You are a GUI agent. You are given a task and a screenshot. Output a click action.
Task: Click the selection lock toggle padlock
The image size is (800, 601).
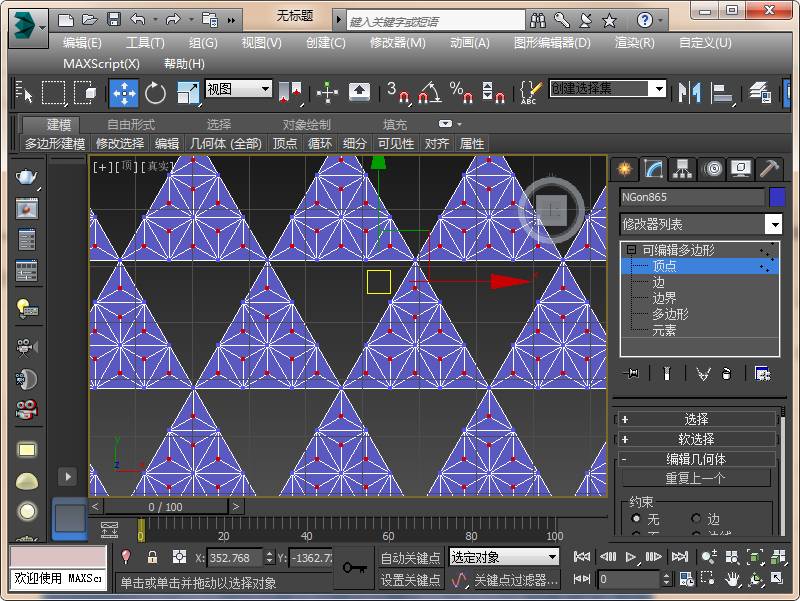click(x=152, y=557)
